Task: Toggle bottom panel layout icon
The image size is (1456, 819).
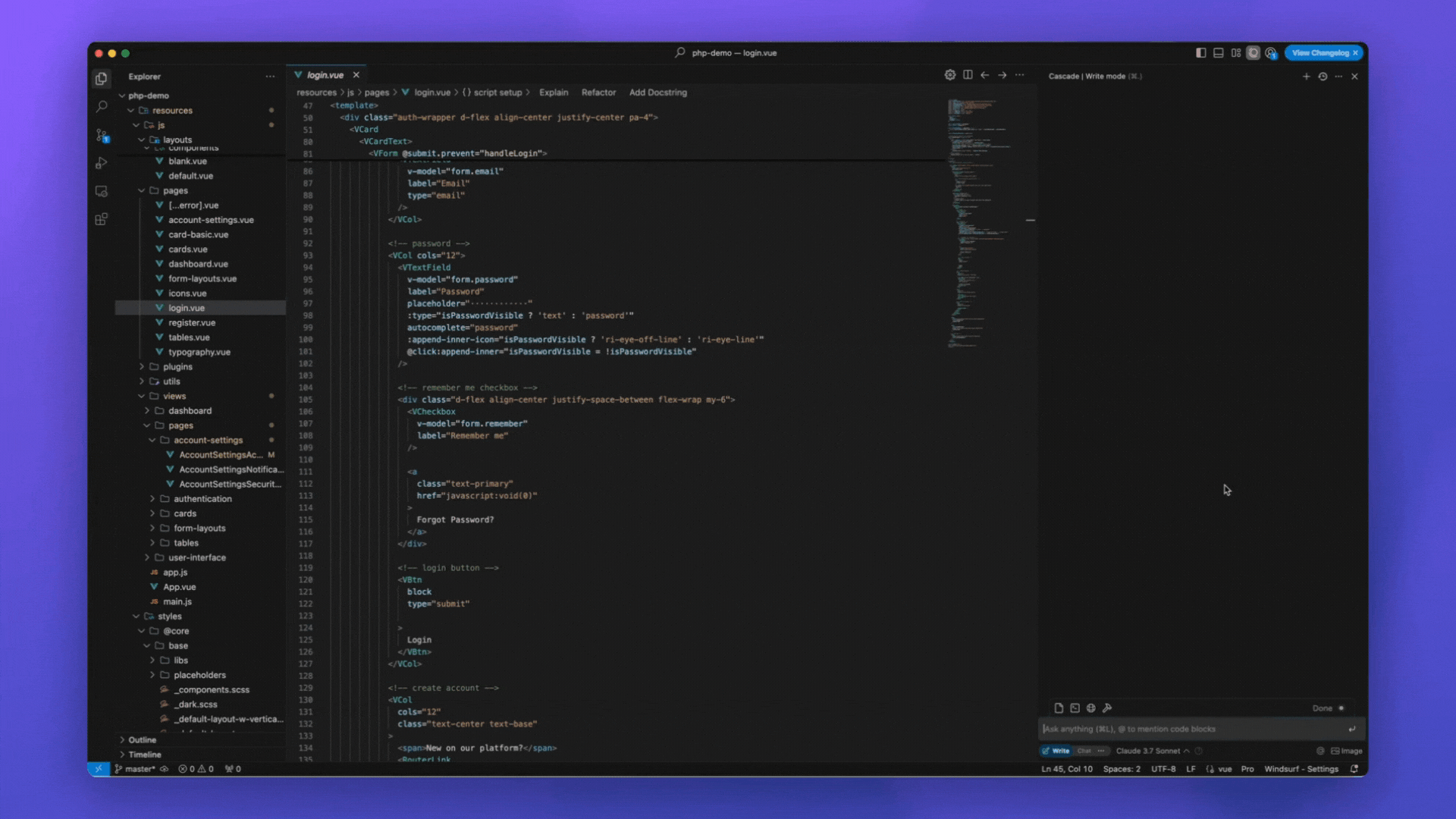Action: tap(1219, 53)
